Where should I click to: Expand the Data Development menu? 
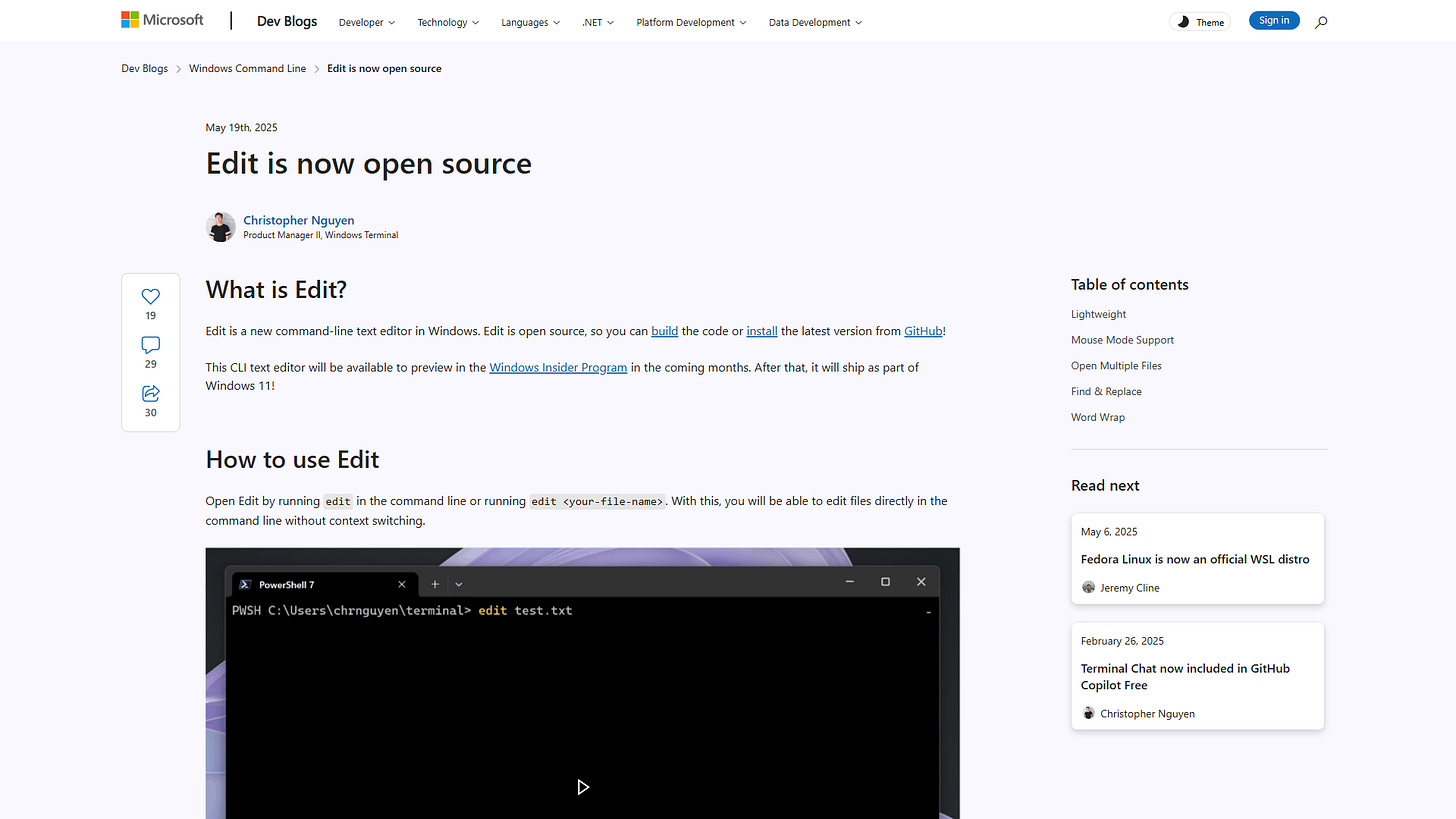816,22
